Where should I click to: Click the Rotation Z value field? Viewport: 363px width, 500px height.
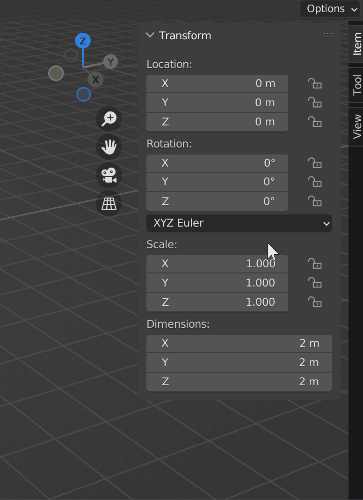(217, 201)
